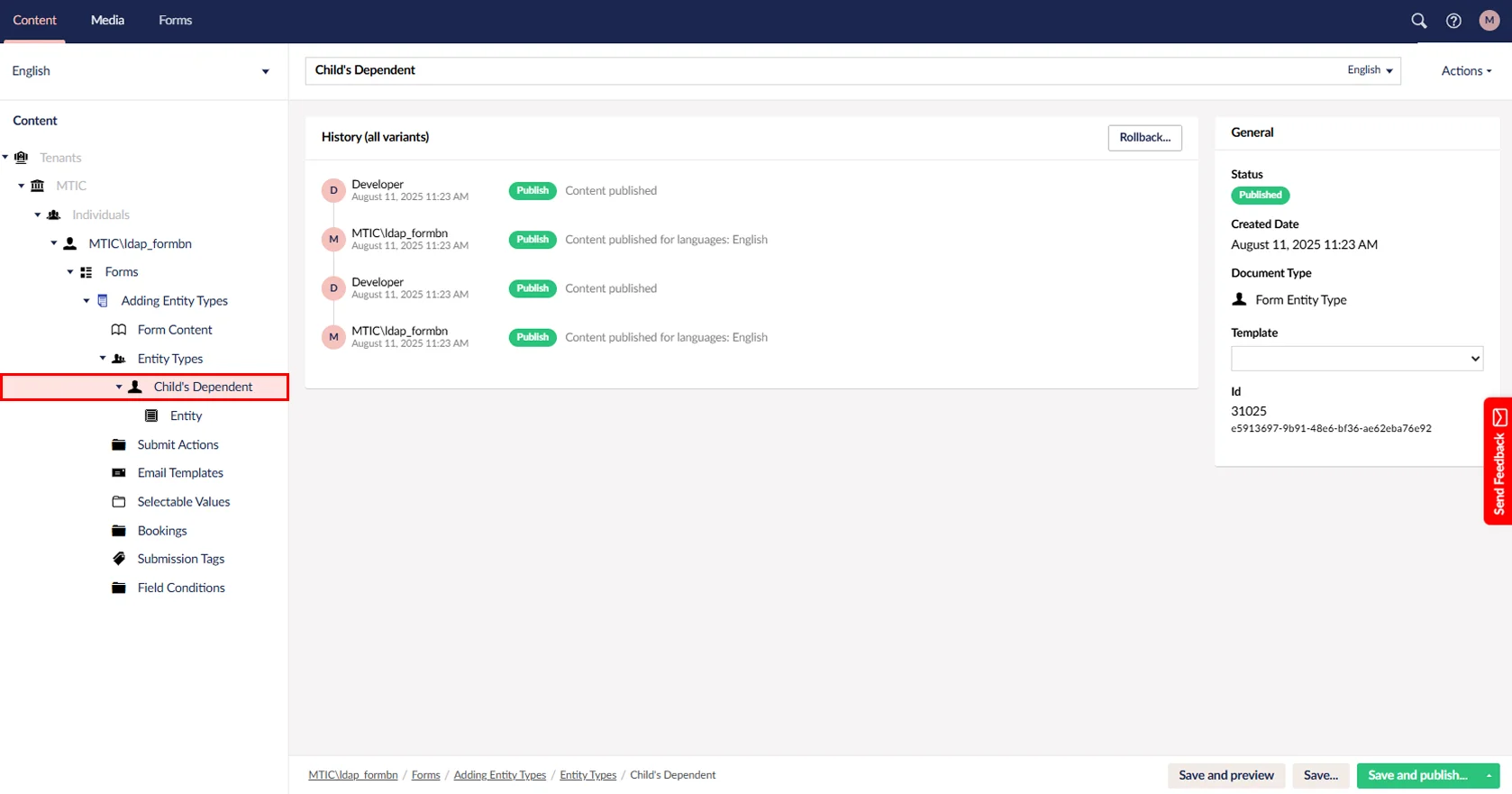Switch to the Forms tab
The image size is (1512, 794).
click(175, 21)
